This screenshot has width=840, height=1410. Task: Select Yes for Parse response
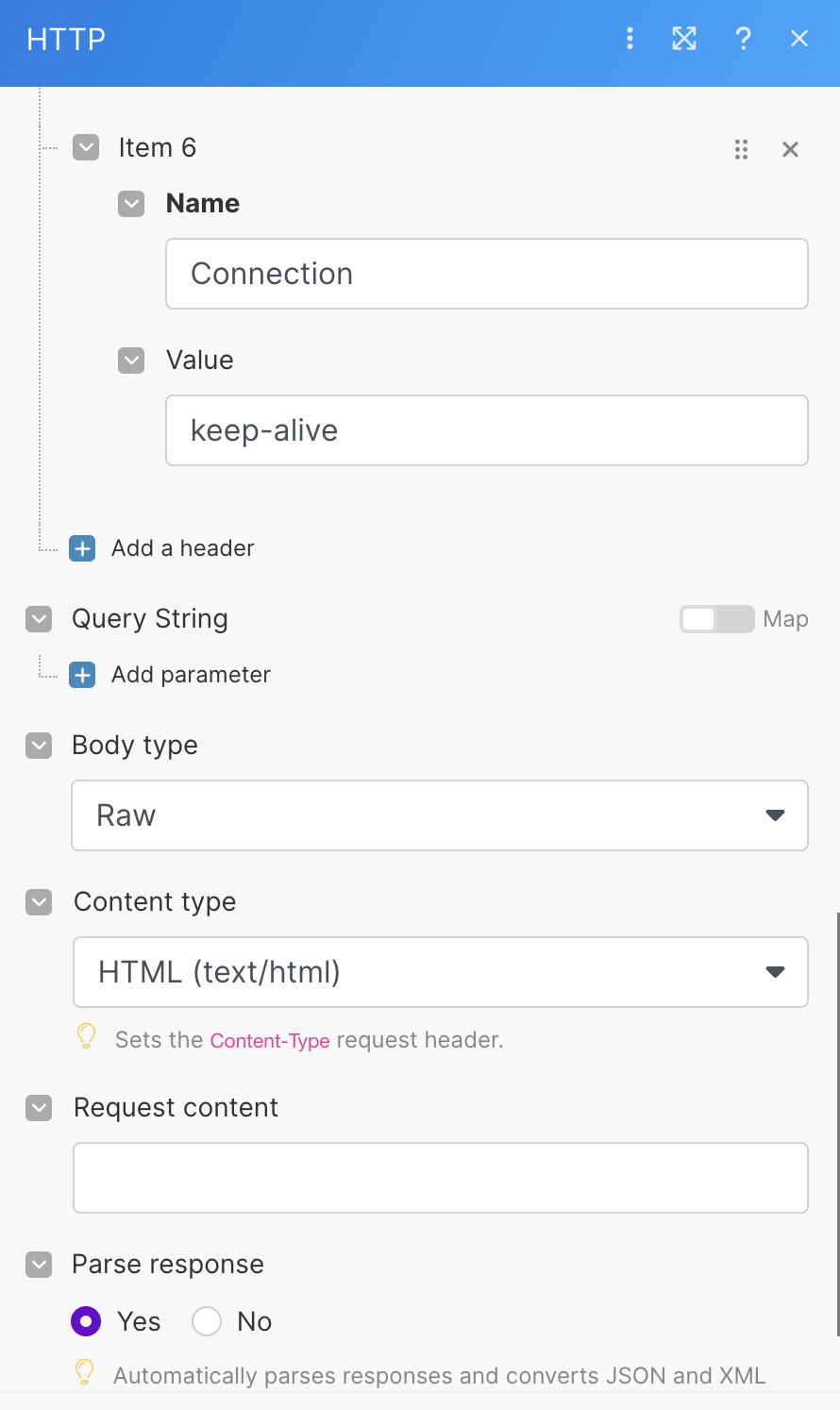(86, 1321)
